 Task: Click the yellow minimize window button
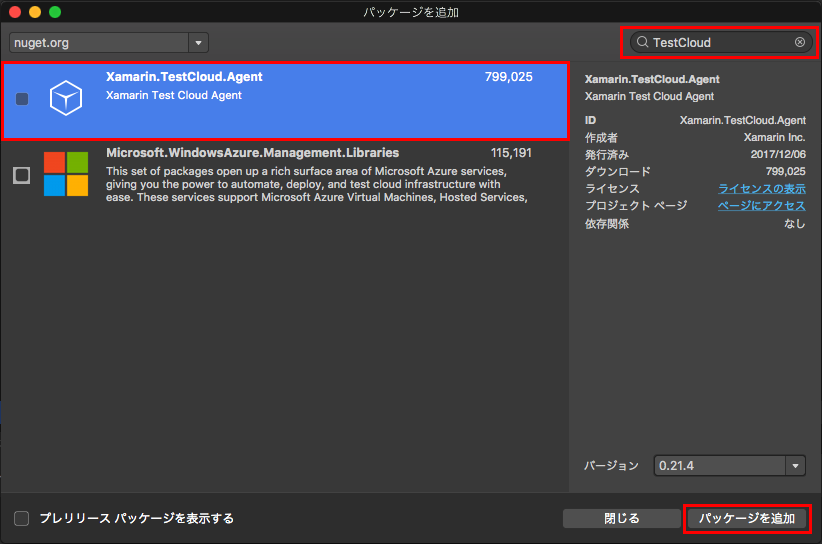pyautogui.click(x=35, y=12)
